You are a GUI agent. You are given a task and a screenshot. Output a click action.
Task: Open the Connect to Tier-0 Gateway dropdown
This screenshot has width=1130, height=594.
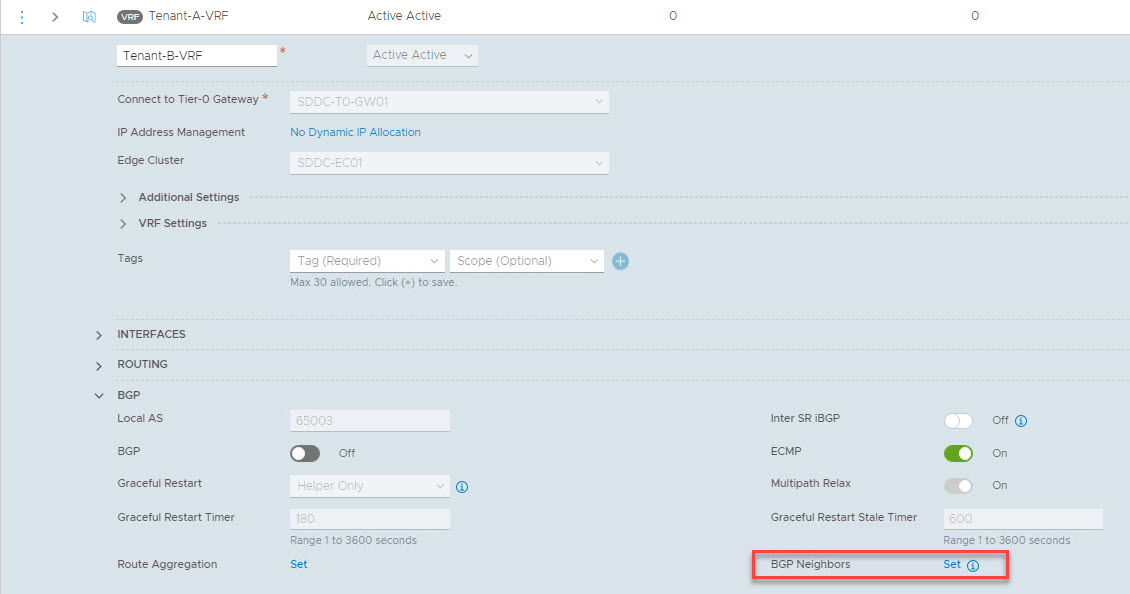(449, 101)
